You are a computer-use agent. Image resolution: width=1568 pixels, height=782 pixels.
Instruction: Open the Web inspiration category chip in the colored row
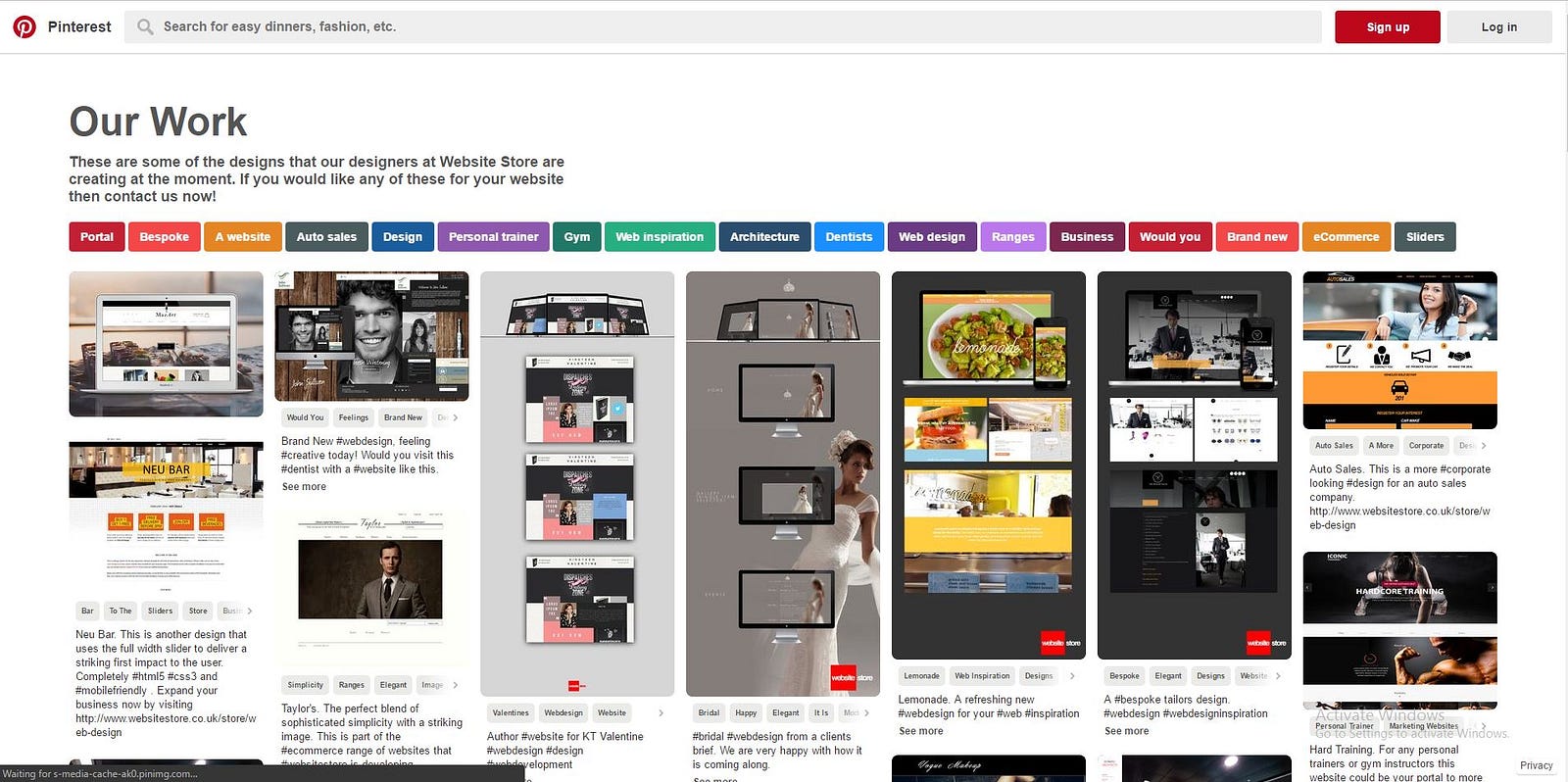pos(660,236)
